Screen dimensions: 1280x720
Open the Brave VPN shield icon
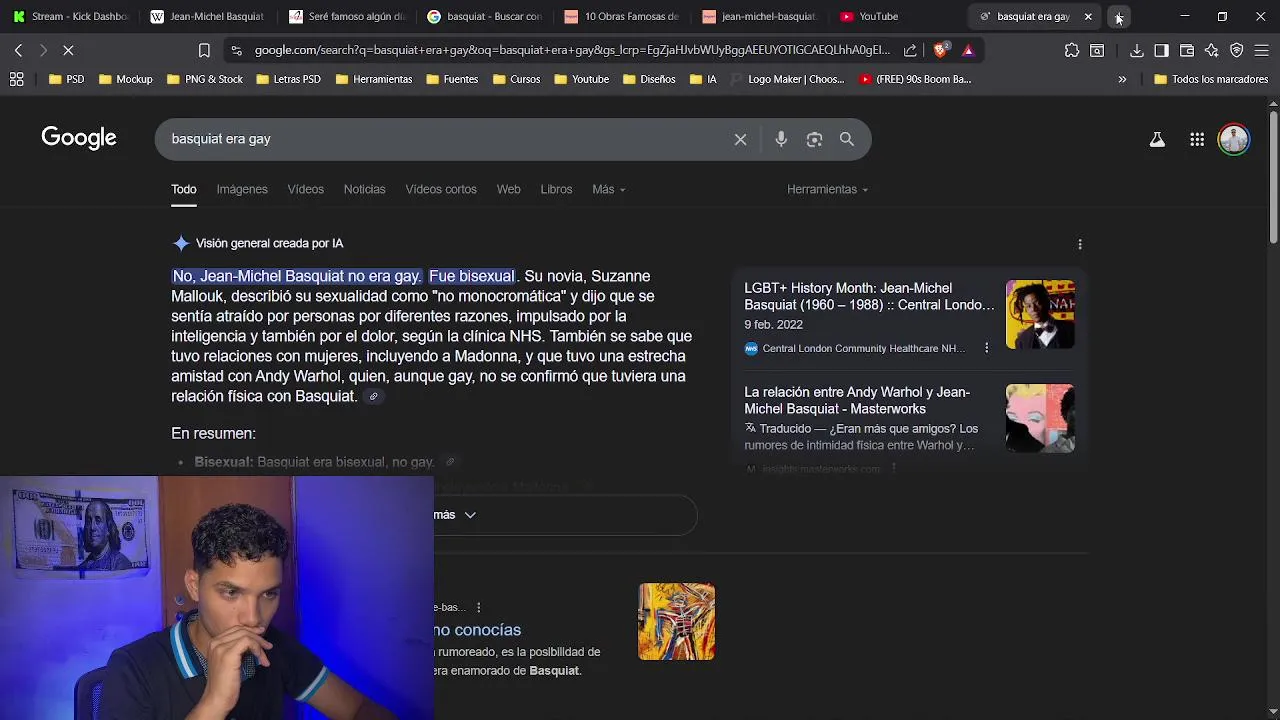[1237, 50]
